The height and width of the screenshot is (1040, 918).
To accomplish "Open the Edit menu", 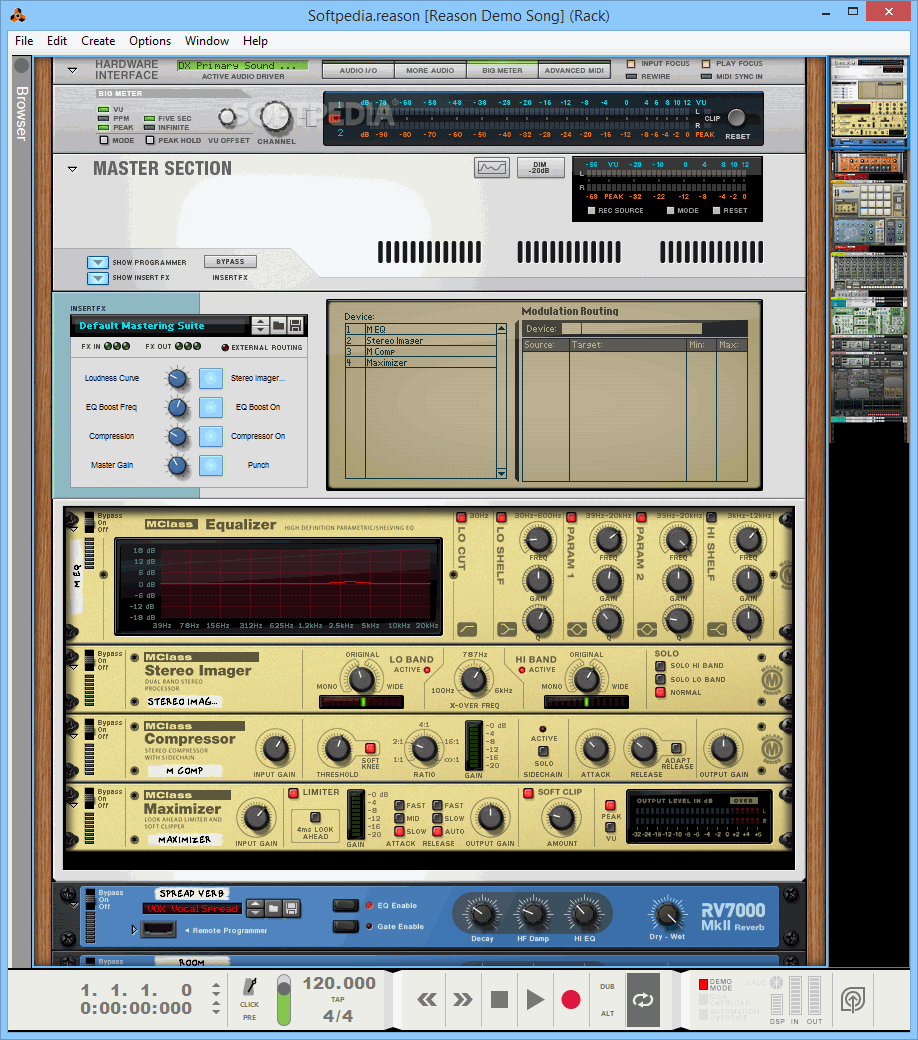I will click(57, 41).
